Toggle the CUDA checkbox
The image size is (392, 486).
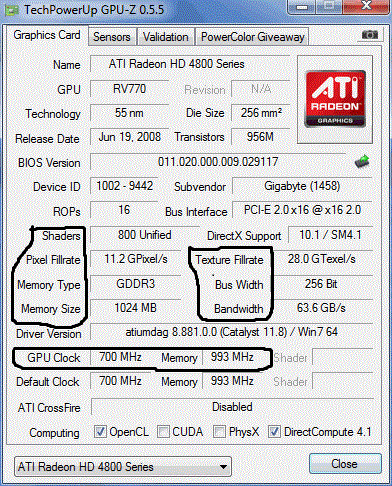tap(163, 432)
